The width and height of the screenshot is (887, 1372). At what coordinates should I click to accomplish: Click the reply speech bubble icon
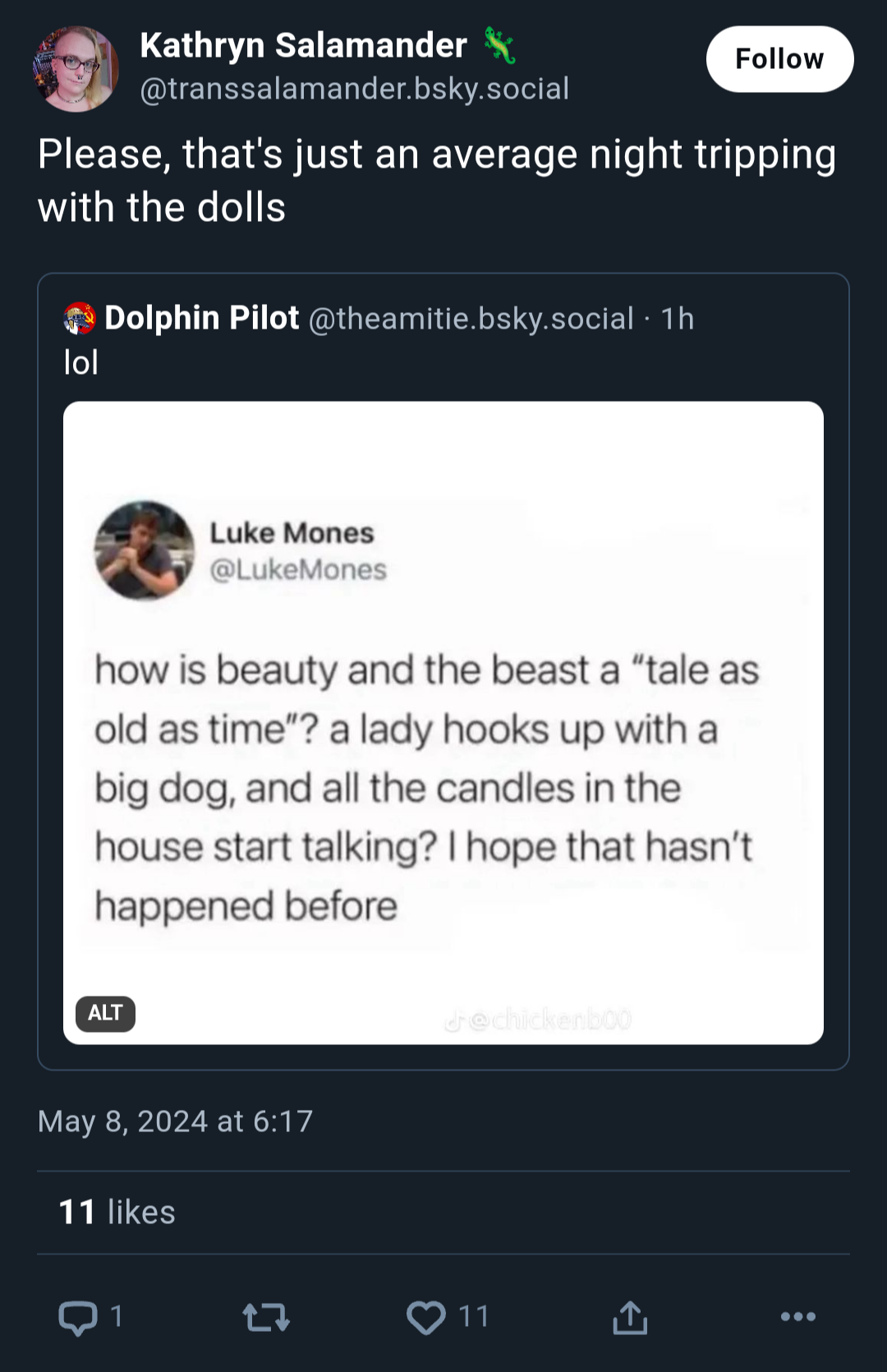[78, 1318]
